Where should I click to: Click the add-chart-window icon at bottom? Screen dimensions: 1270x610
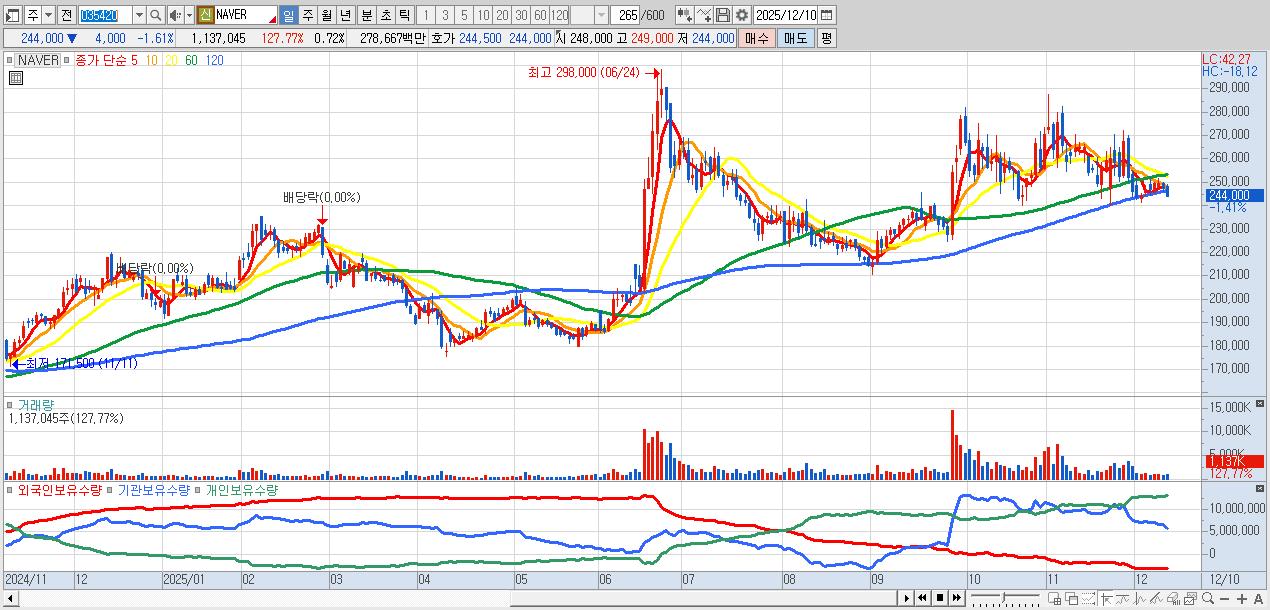[x=1054, y=598]
